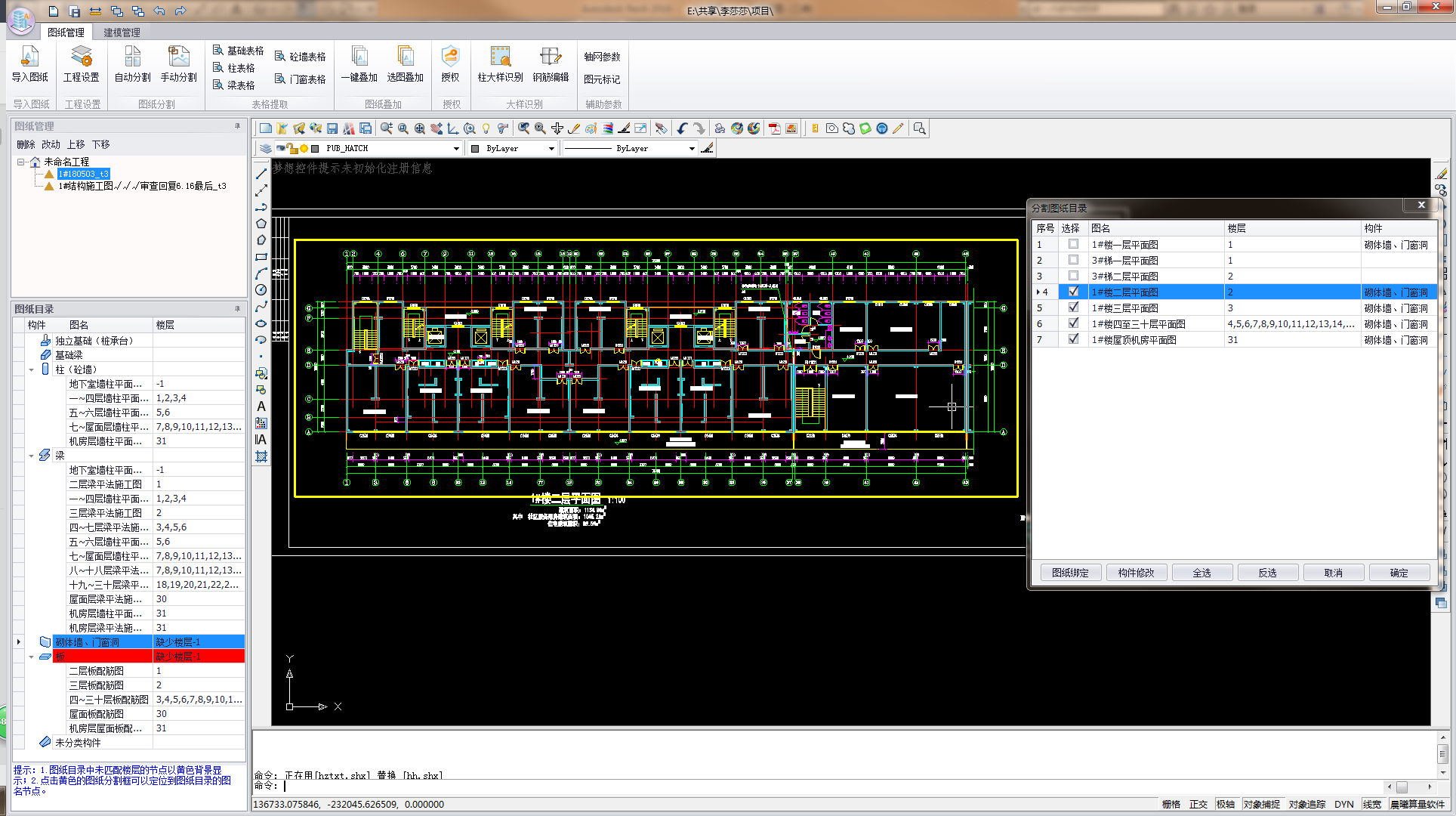Viewport: 1456px width, 816px height.
Task: Click the 全选 select all button
Action: point(1202,573)
